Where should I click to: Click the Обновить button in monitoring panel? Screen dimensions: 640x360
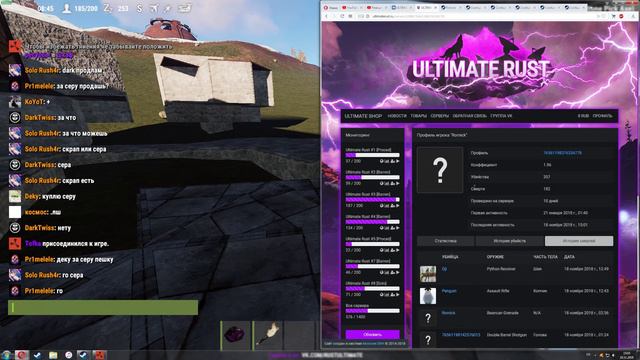point(372,334)
